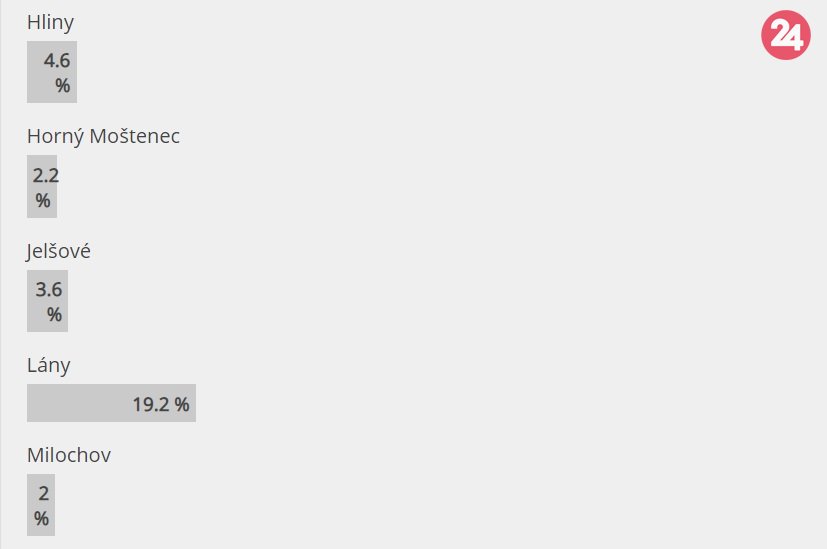Click the Milochov poll option label
This screenshot has height=549, width=827.
click(x=68, y=455)
